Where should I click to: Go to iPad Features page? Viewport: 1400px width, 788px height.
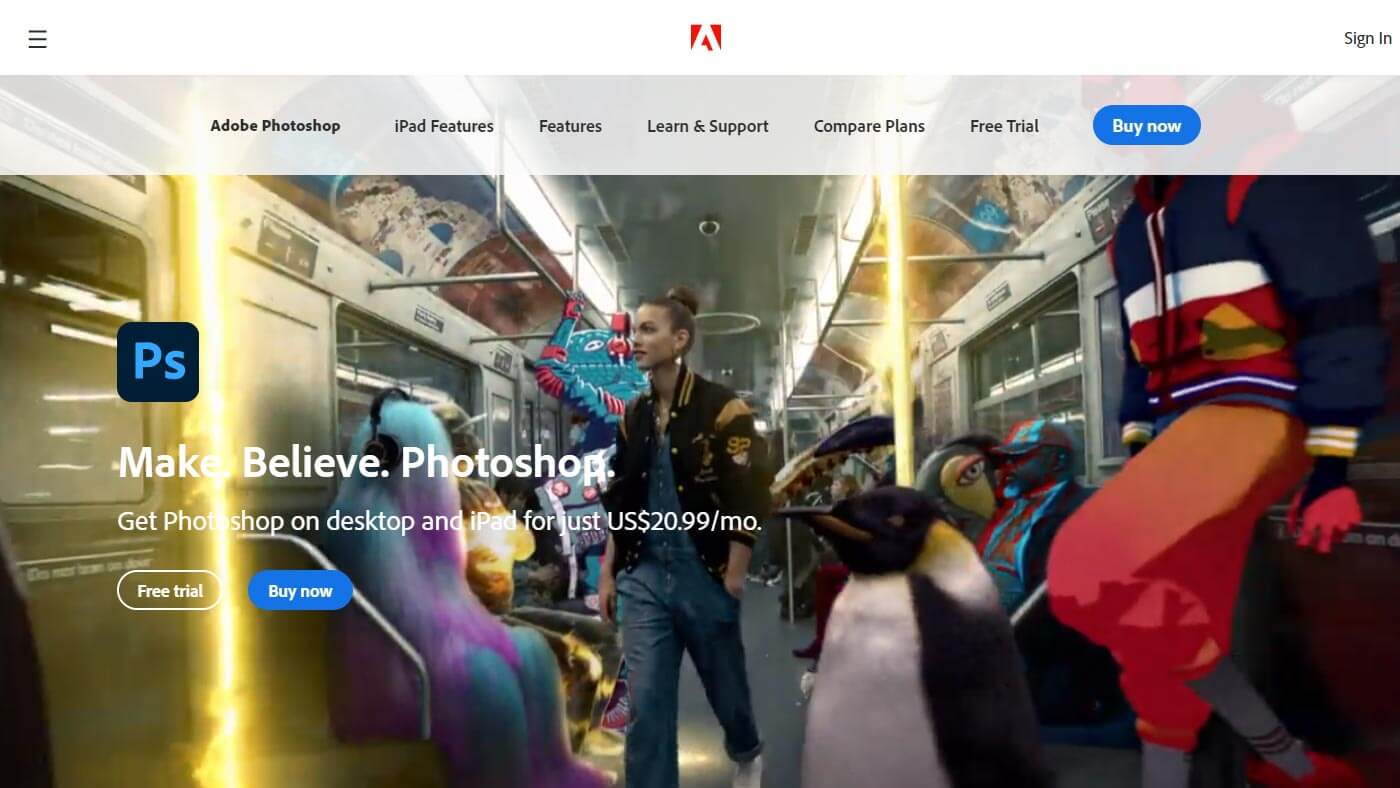[x=444, y=126]
